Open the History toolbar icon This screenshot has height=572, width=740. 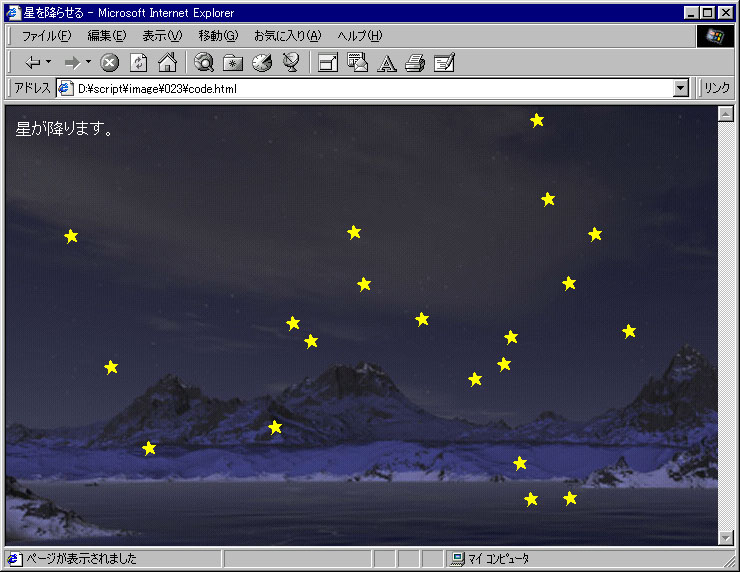[x=262, y=62]
